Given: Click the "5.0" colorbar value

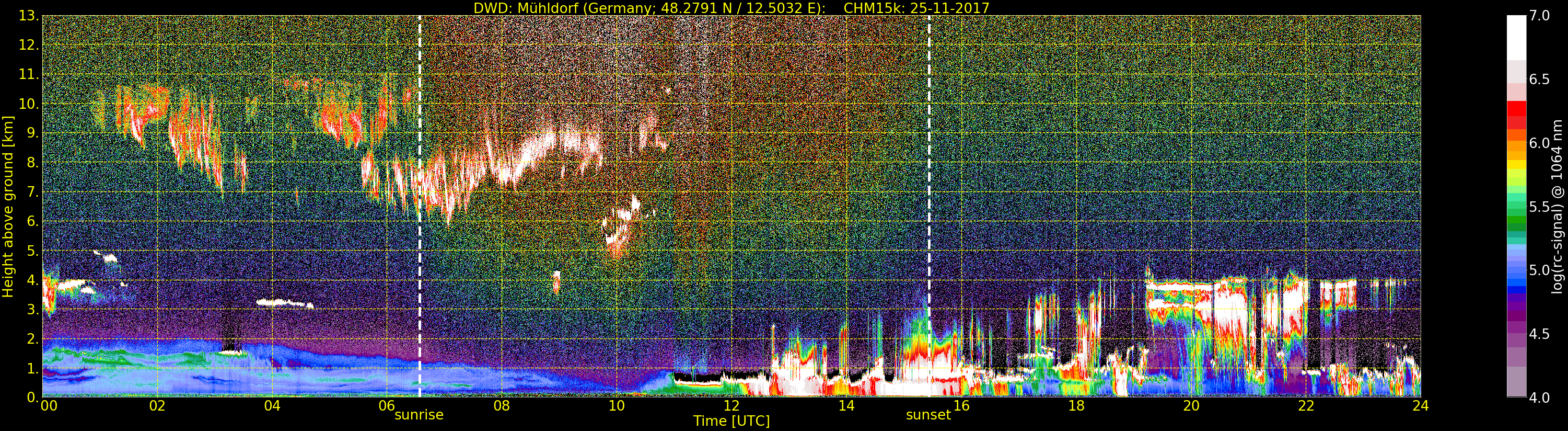Looking at the screenshot, I should 1539,270.
